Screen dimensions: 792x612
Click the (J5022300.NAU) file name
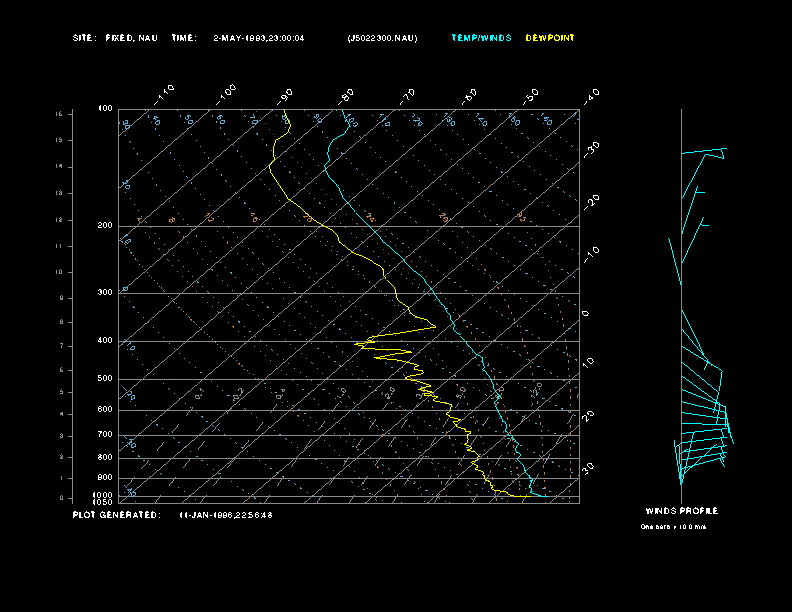click(382, 38)
